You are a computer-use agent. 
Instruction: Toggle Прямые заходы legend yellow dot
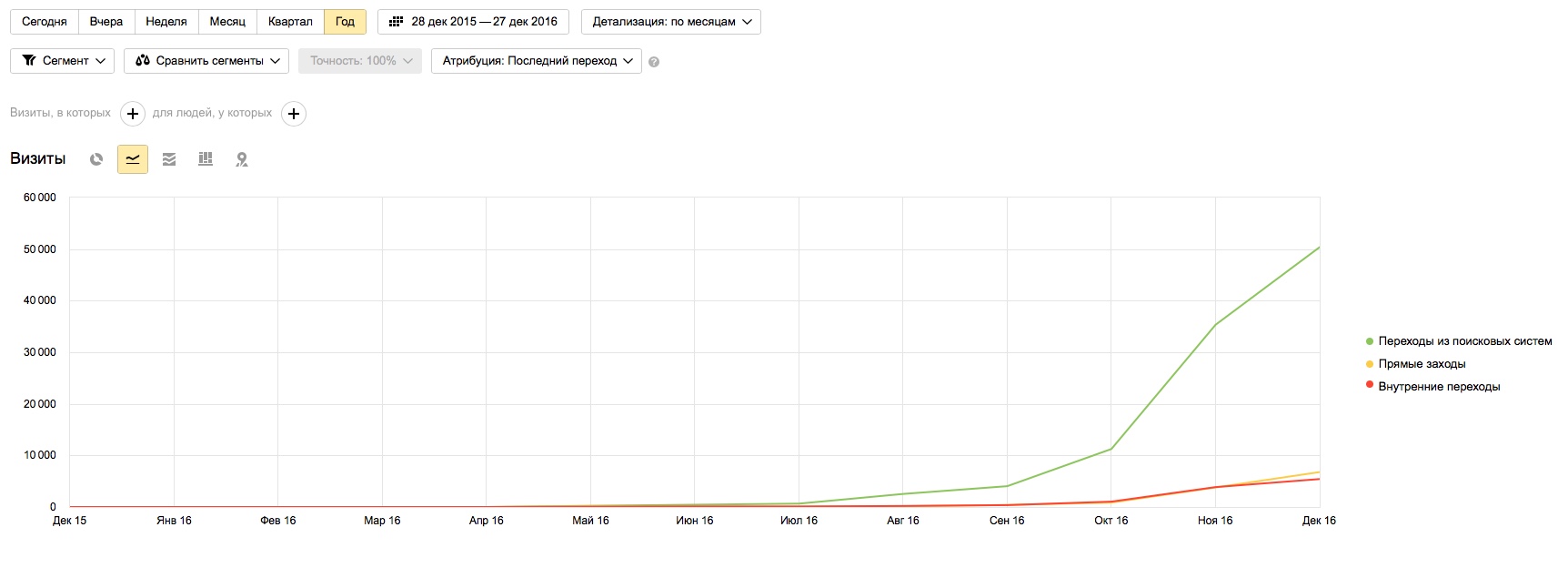click(1369, 364)
